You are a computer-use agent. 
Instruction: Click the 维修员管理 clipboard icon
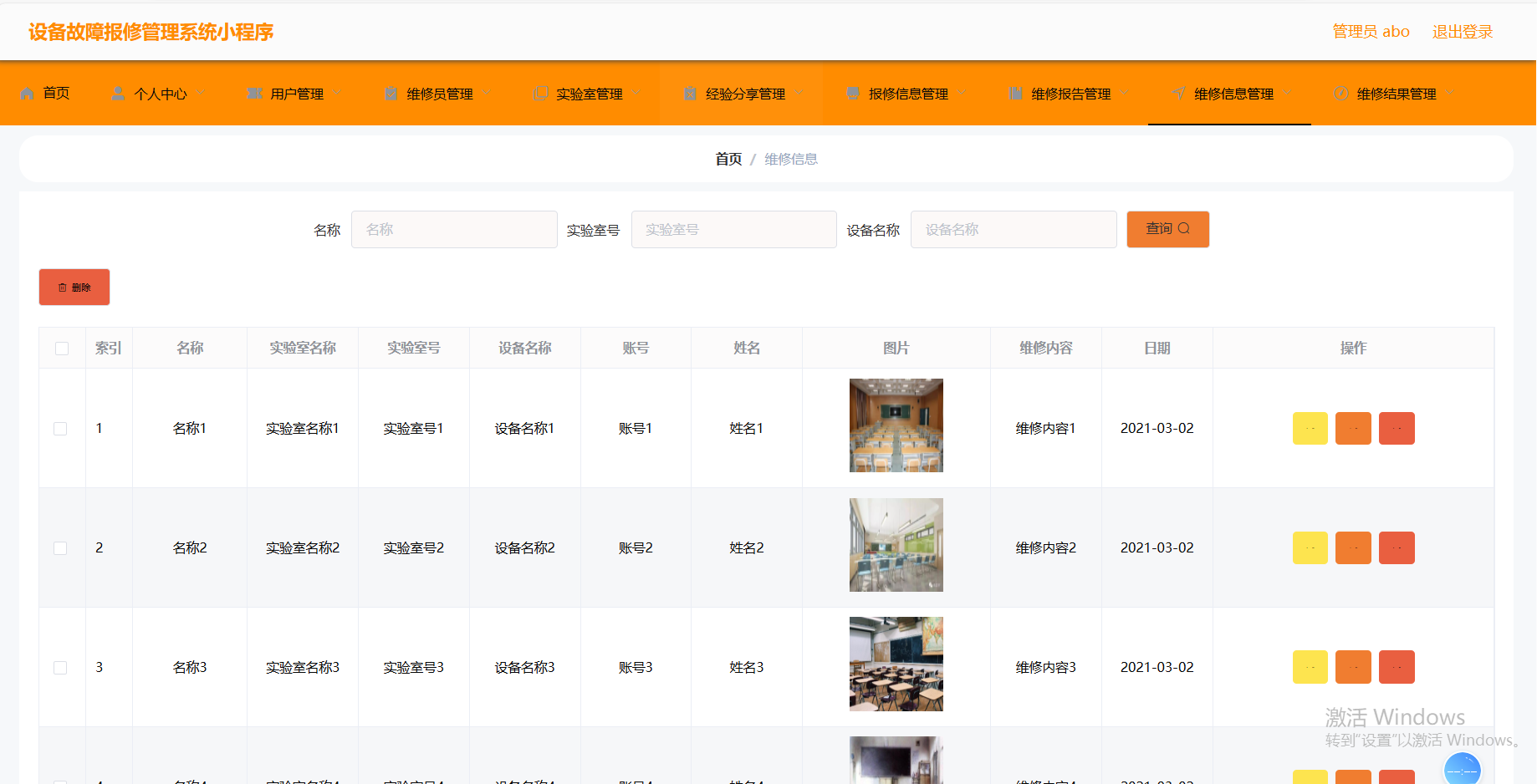(x=391, y=94)
